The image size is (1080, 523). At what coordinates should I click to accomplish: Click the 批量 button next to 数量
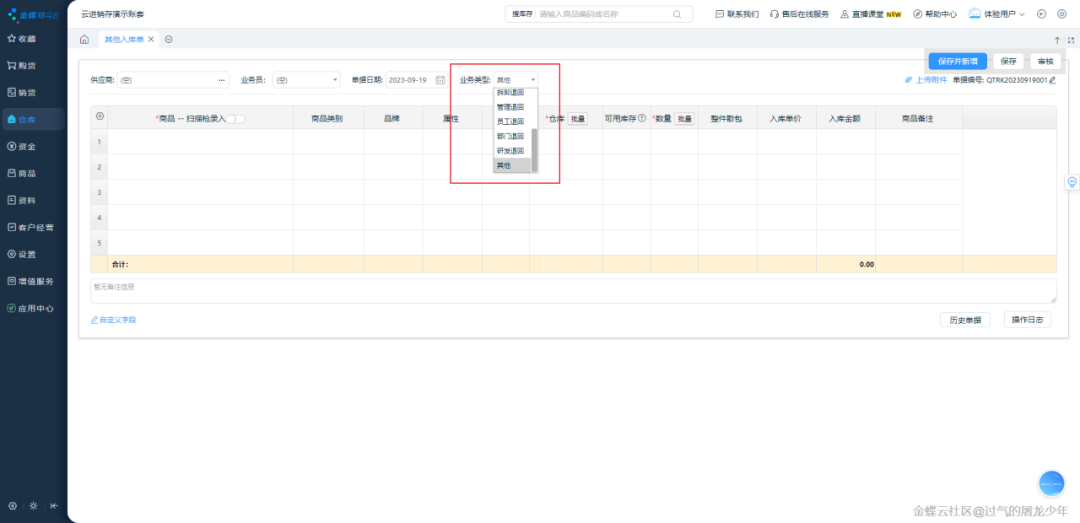(684, 119)
